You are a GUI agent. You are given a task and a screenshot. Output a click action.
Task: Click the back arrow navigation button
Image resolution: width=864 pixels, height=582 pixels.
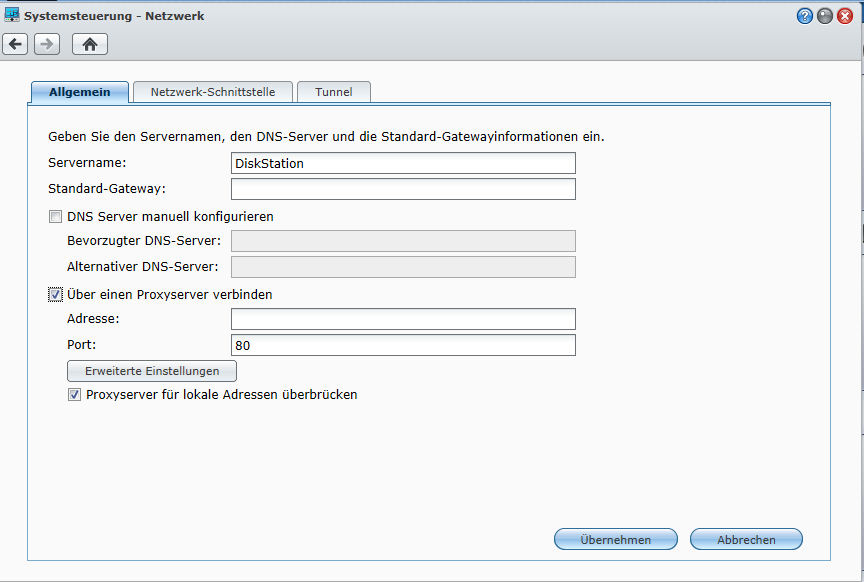(x=15, y=44)
